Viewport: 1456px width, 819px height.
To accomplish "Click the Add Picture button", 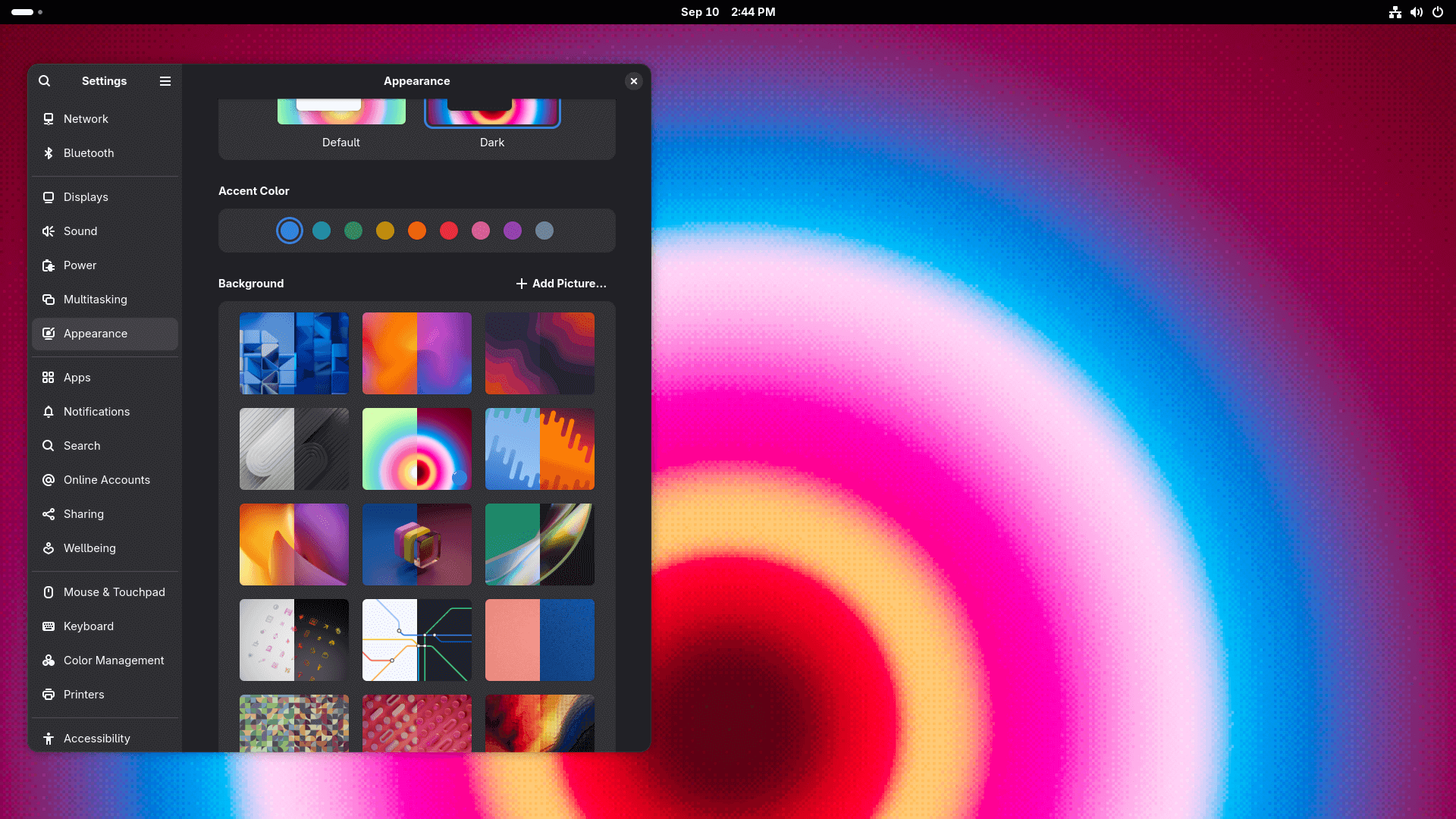I will [x=561, y=284].
